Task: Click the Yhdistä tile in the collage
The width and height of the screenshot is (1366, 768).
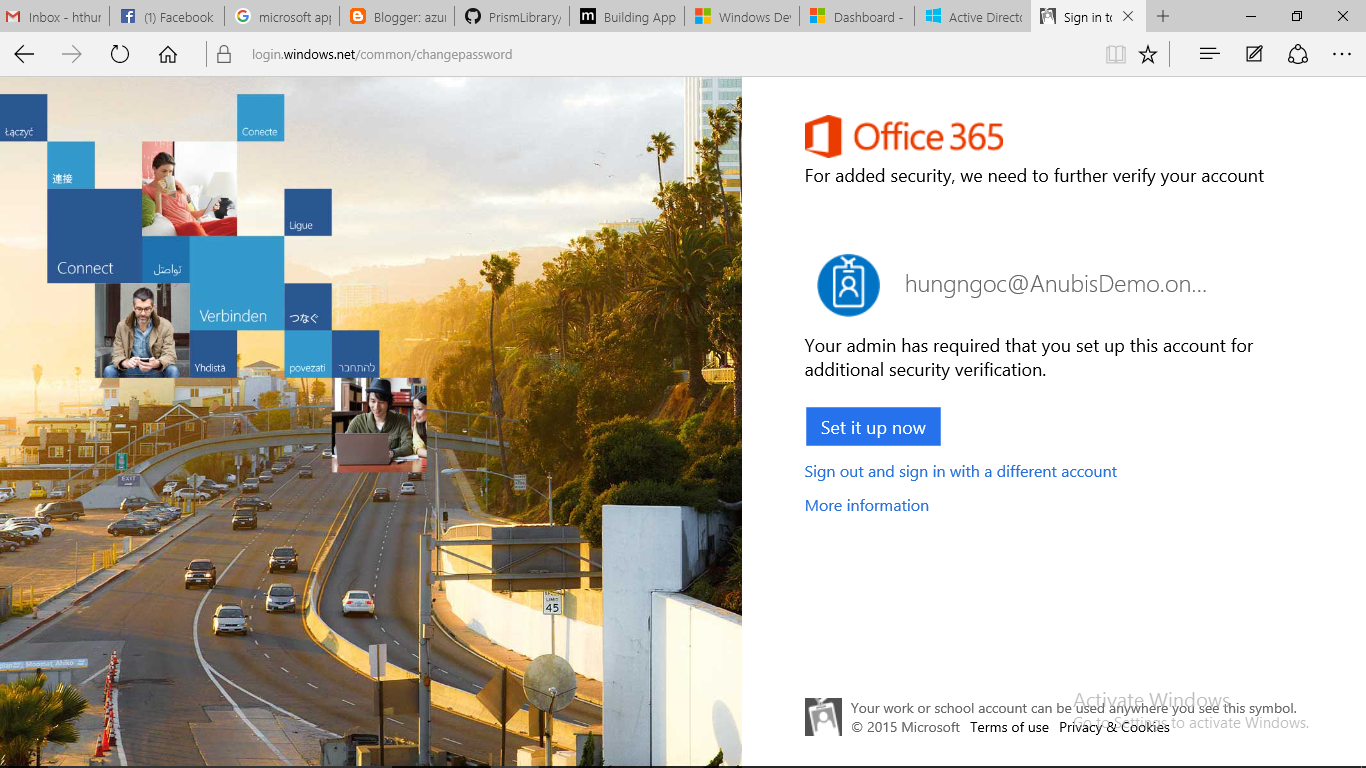Action: pyautogui.click(x=213, y=354)
